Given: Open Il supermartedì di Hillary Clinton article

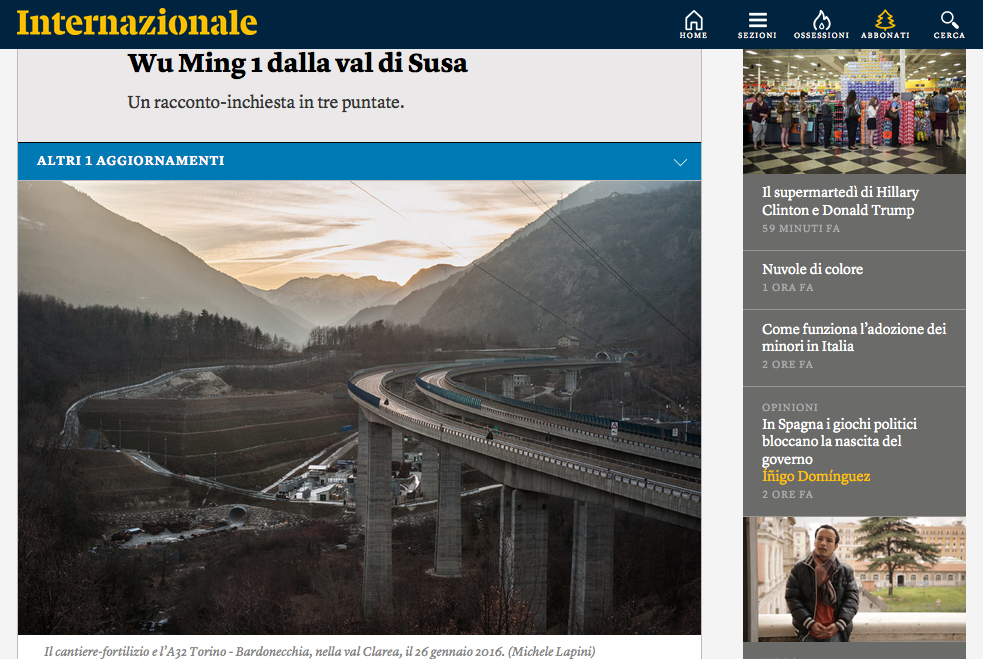Looking at the screenshot, I should [840, 201].
